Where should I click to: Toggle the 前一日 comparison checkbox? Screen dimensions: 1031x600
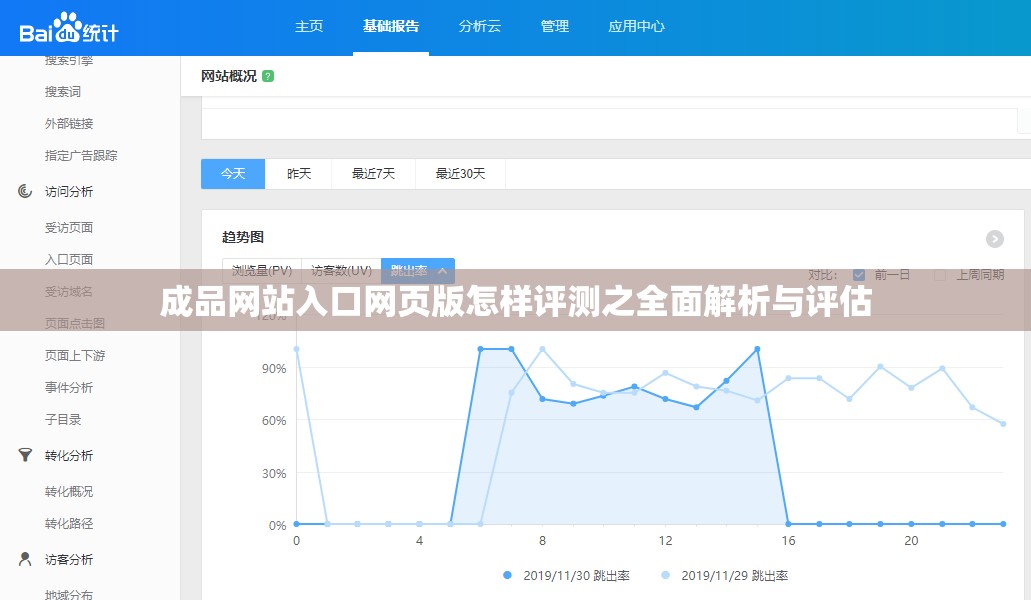[x=858, y=275]
